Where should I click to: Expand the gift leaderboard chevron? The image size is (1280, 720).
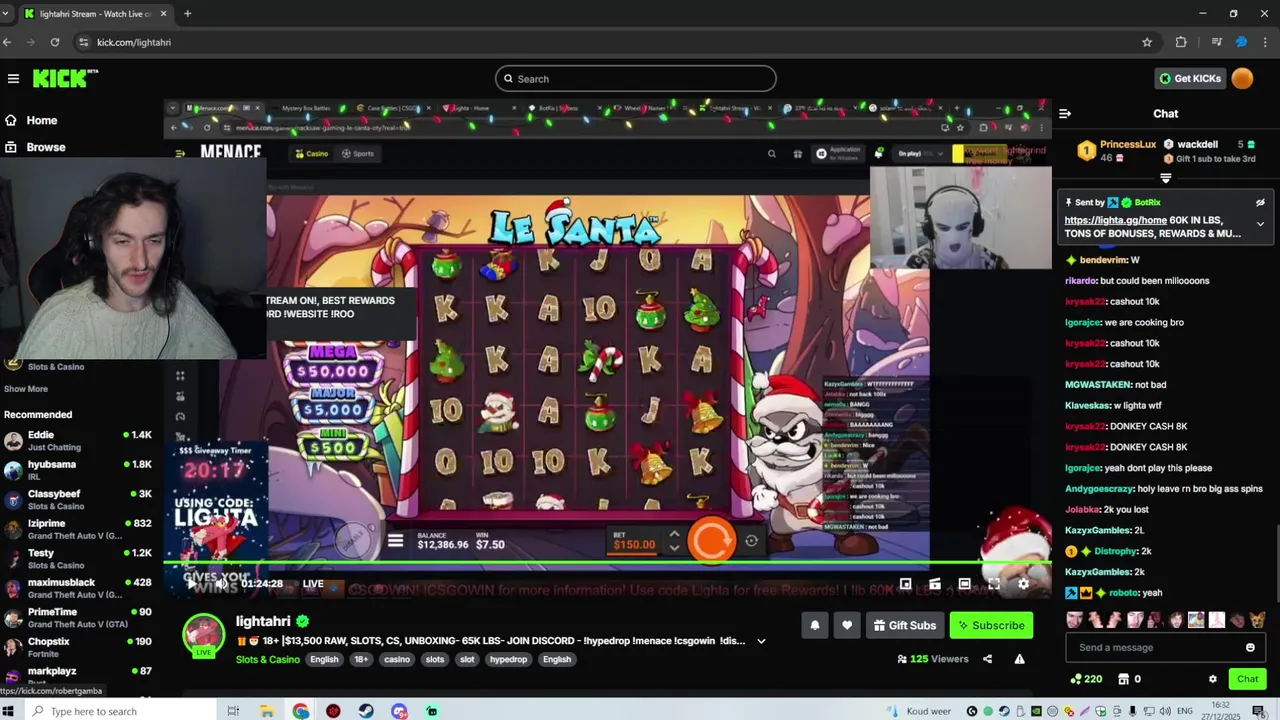coord(1165,178)
